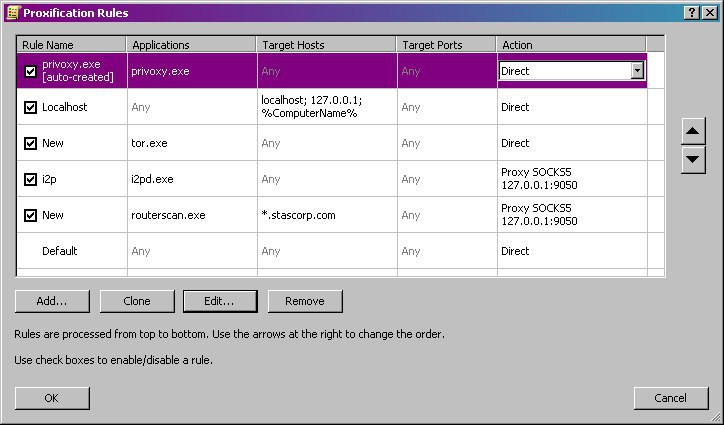Click the Add... button
The height and width of the screenshot is (425, 724).
tap(52, 301)
